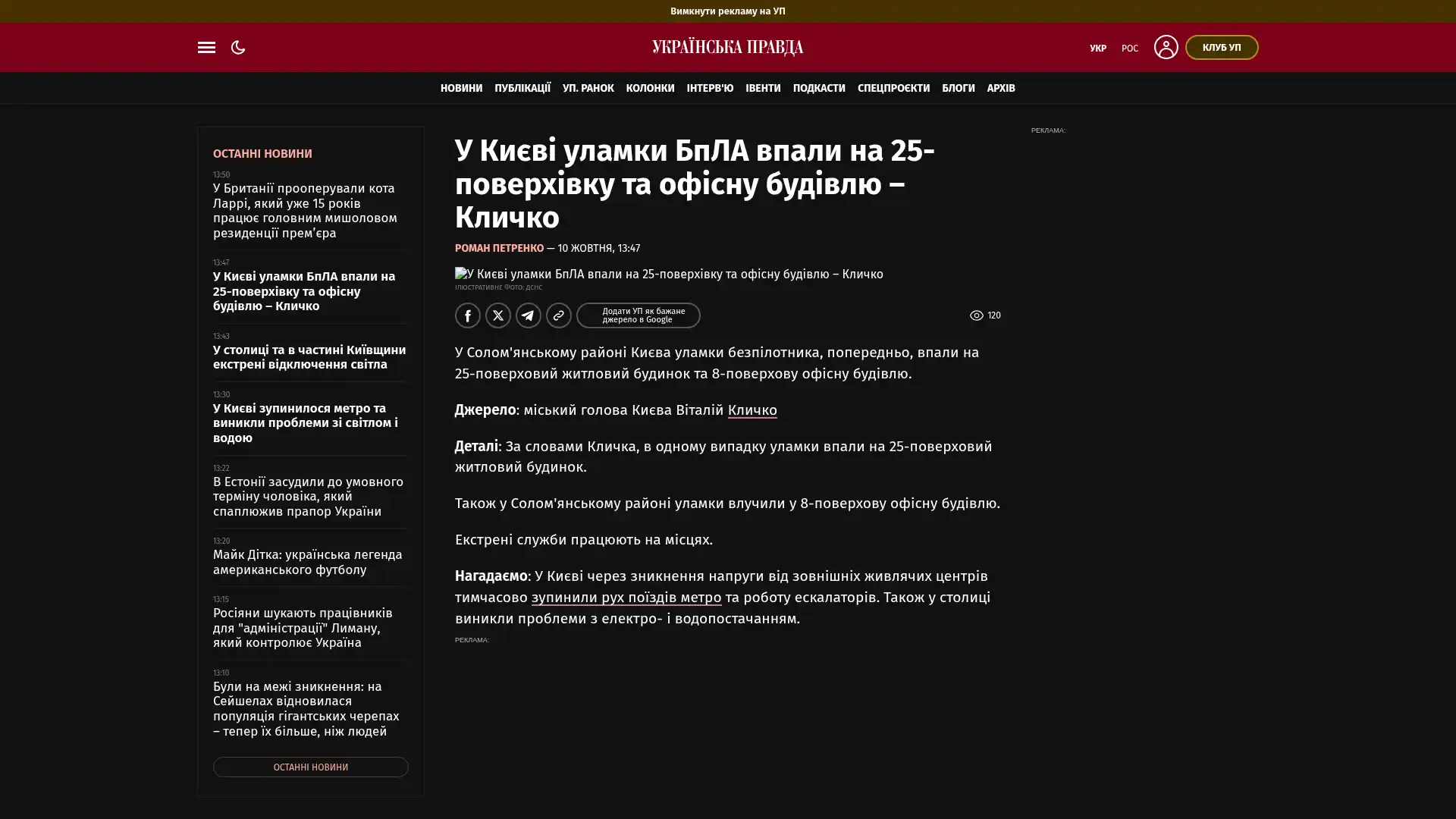Screen dimensions: 1456x819
Task: Open the ОСТАННІ НОВИНИ heading link
Action: (x=262, y=154)
